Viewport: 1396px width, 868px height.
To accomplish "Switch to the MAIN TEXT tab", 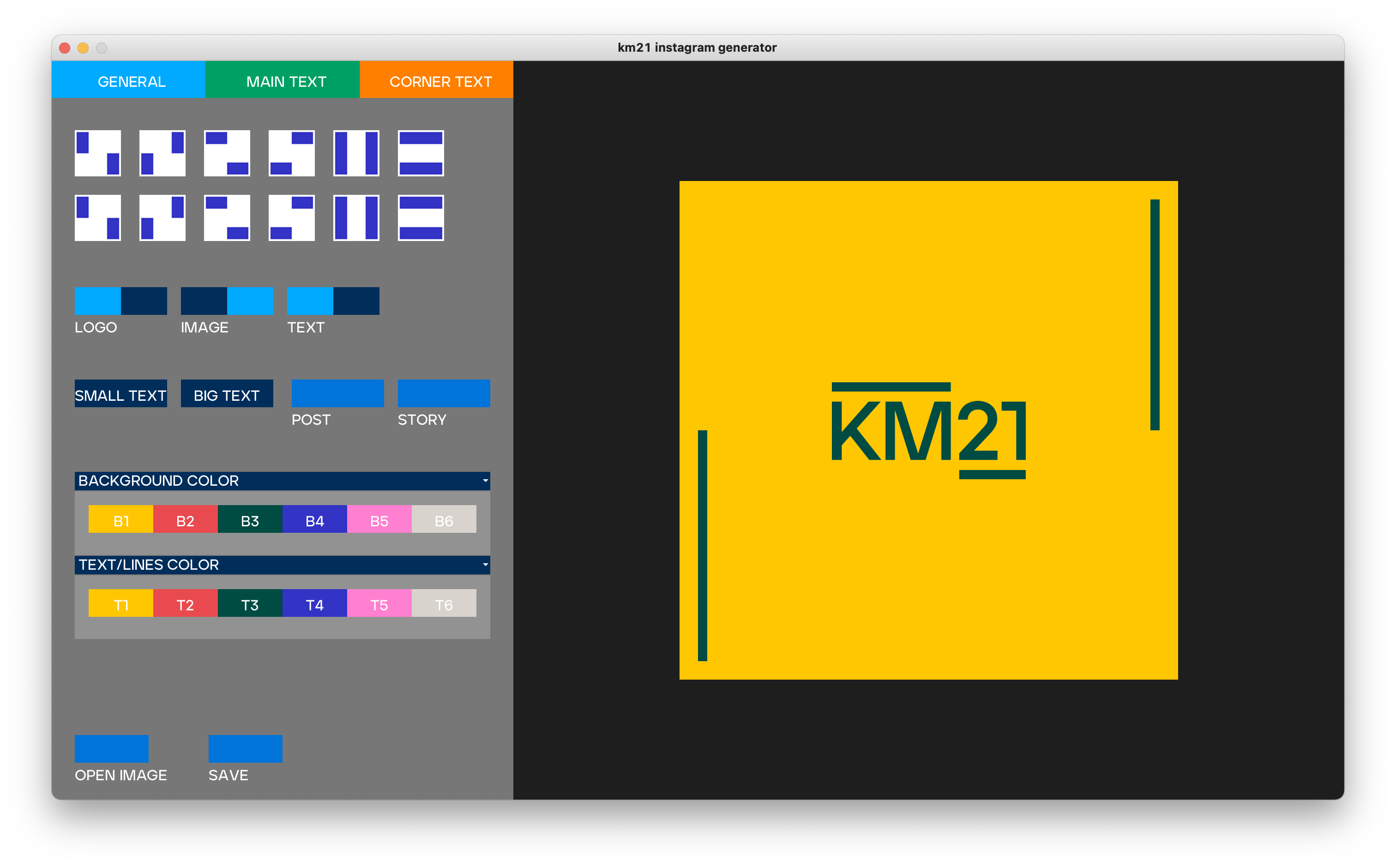I will click(x=286, y=82).
